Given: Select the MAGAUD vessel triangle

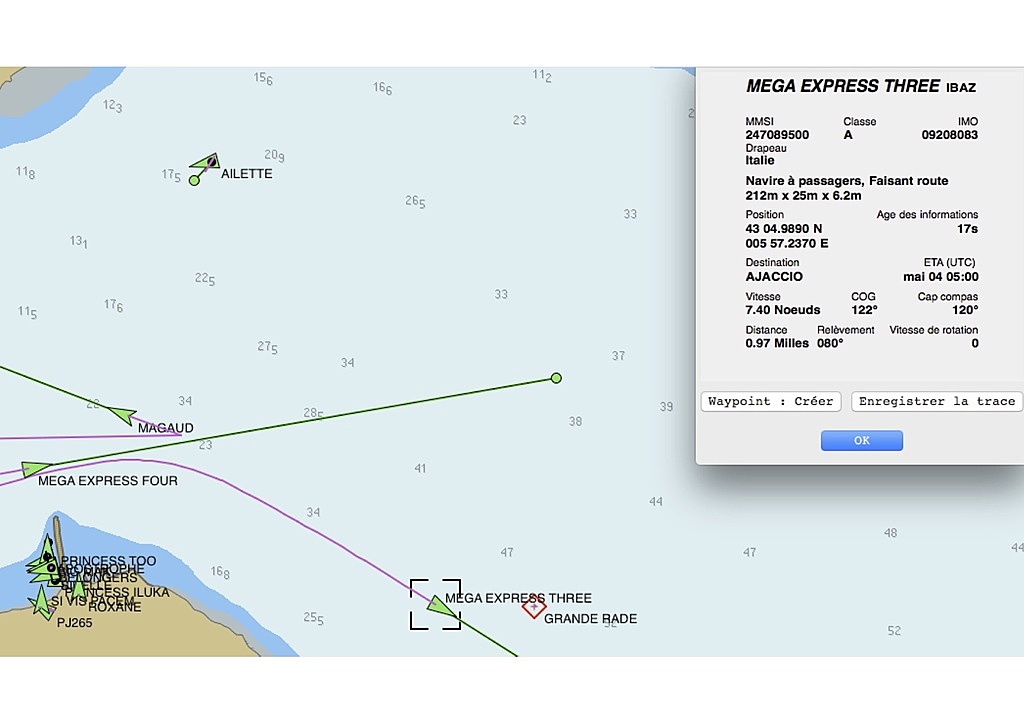Looking at the screenshot, I should [122, 415].
